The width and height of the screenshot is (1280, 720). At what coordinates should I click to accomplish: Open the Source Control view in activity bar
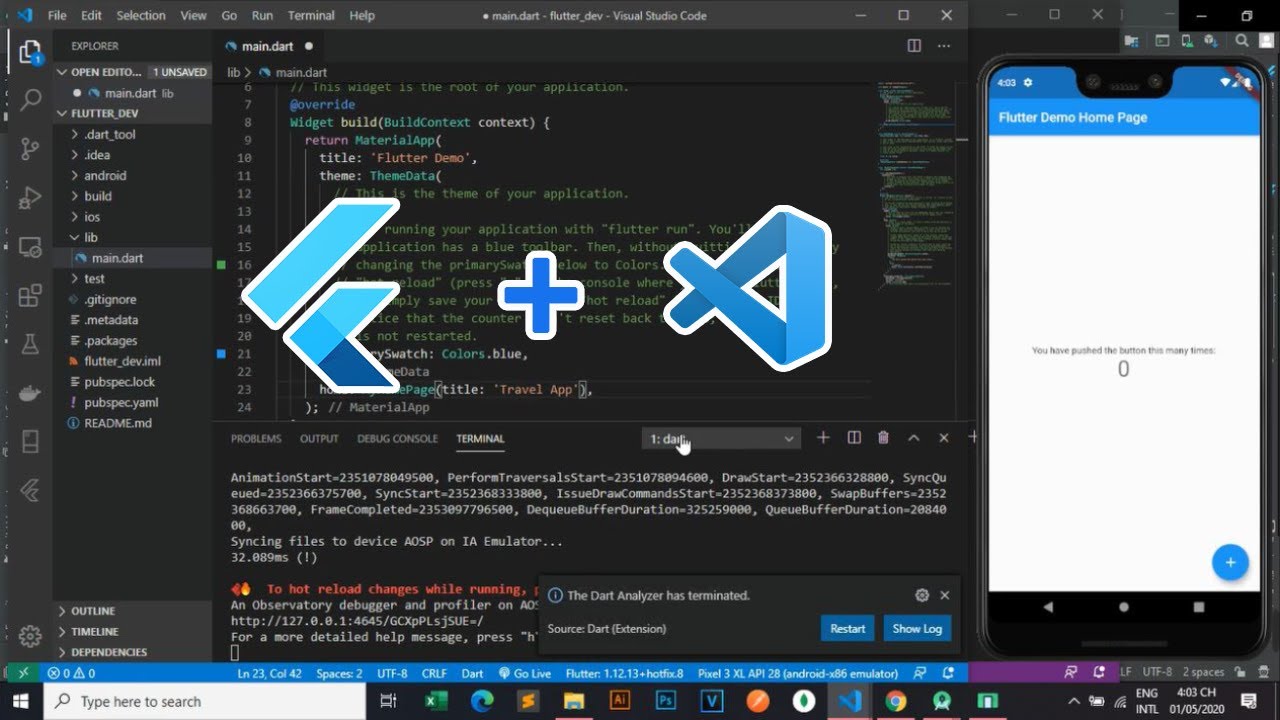30,149
